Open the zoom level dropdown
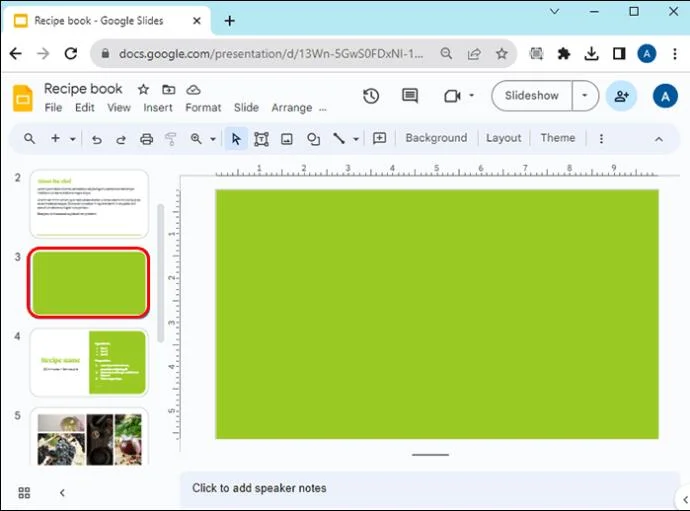690x511 pixels. pos(213,139)
